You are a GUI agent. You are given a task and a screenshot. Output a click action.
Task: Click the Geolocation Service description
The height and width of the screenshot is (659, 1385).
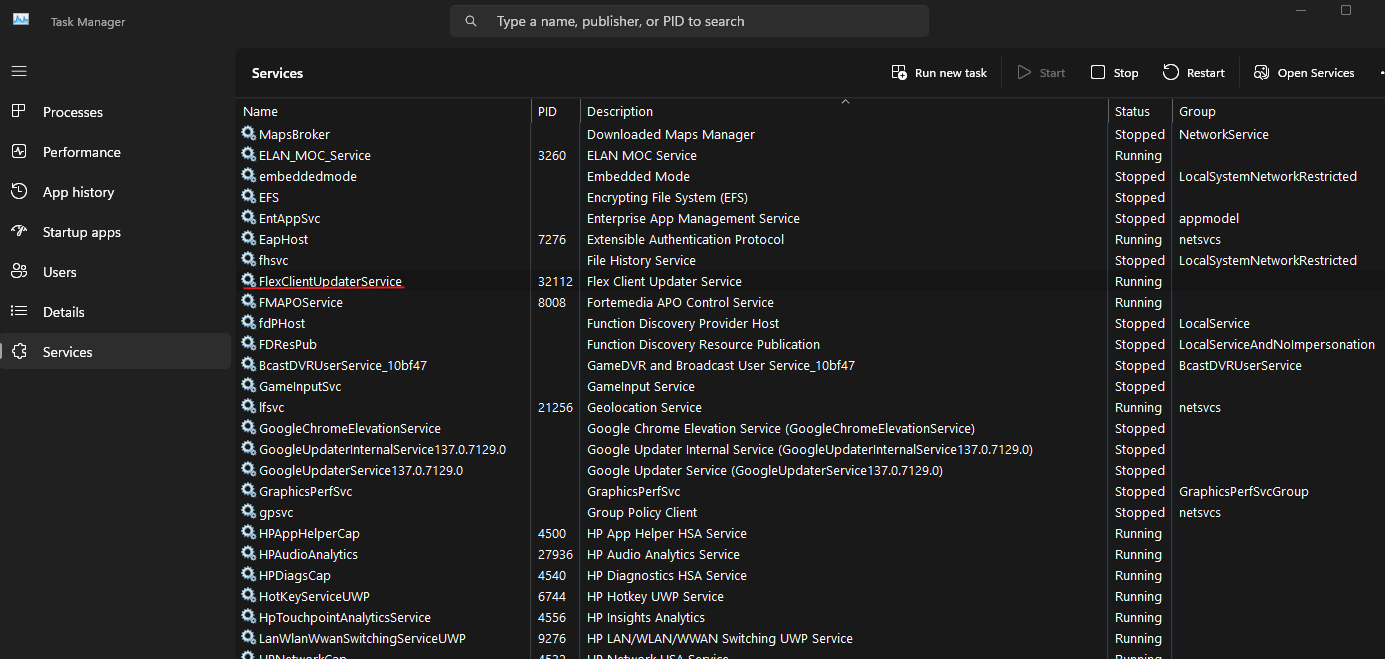[x=644, y=407]
